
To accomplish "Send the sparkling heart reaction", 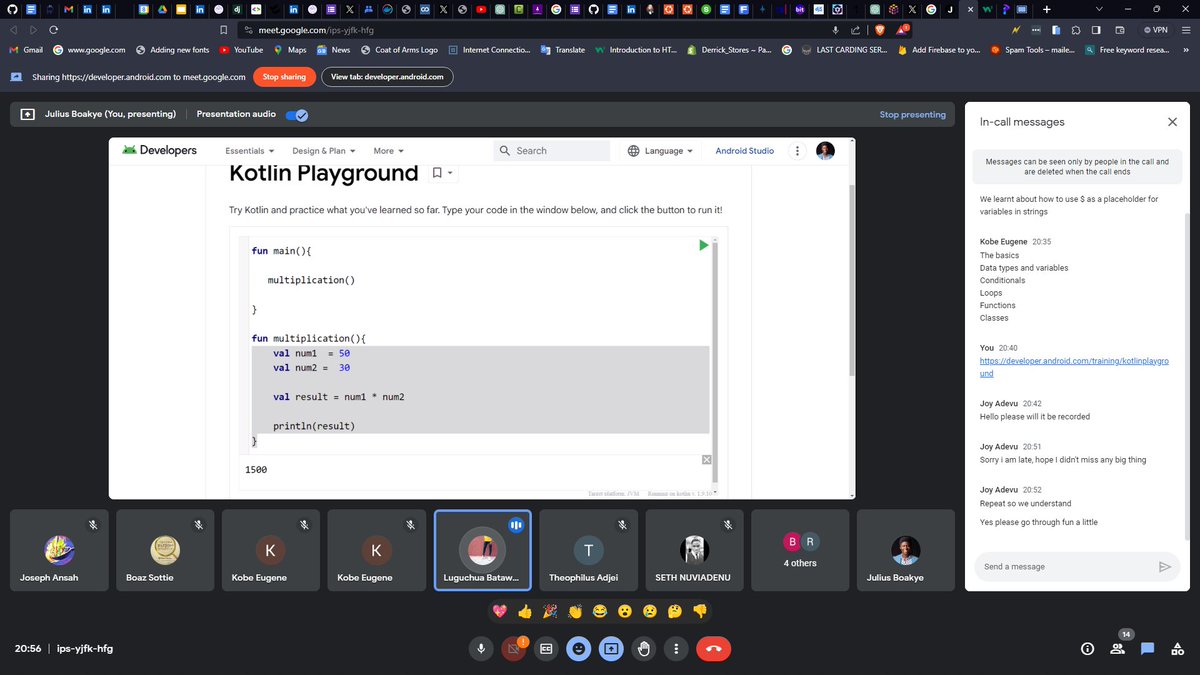I will click(x=500, y=611).
